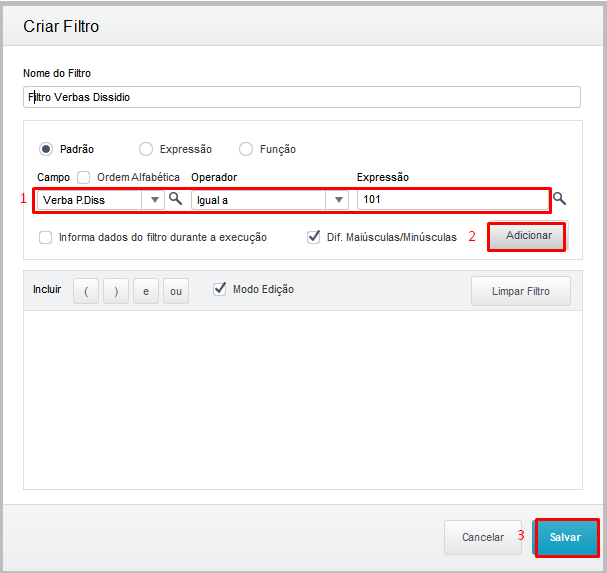Expand the Operador dropdown showing Igual a
The width and height of the screenshot is (607, 573).
pyautogui.click(x=339, y=200)
